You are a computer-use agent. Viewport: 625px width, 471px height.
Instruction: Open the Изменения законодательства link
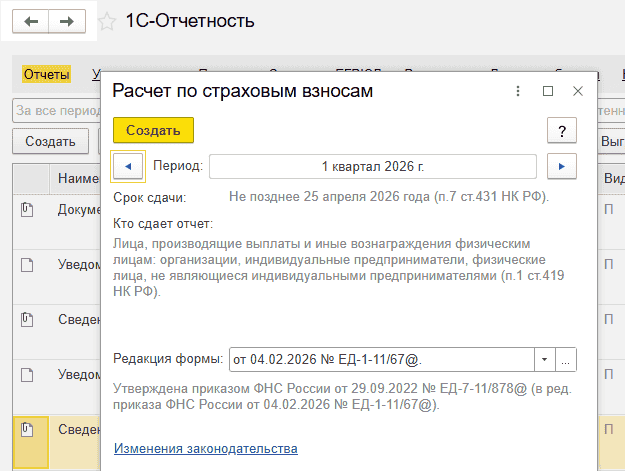click(206, 449)
